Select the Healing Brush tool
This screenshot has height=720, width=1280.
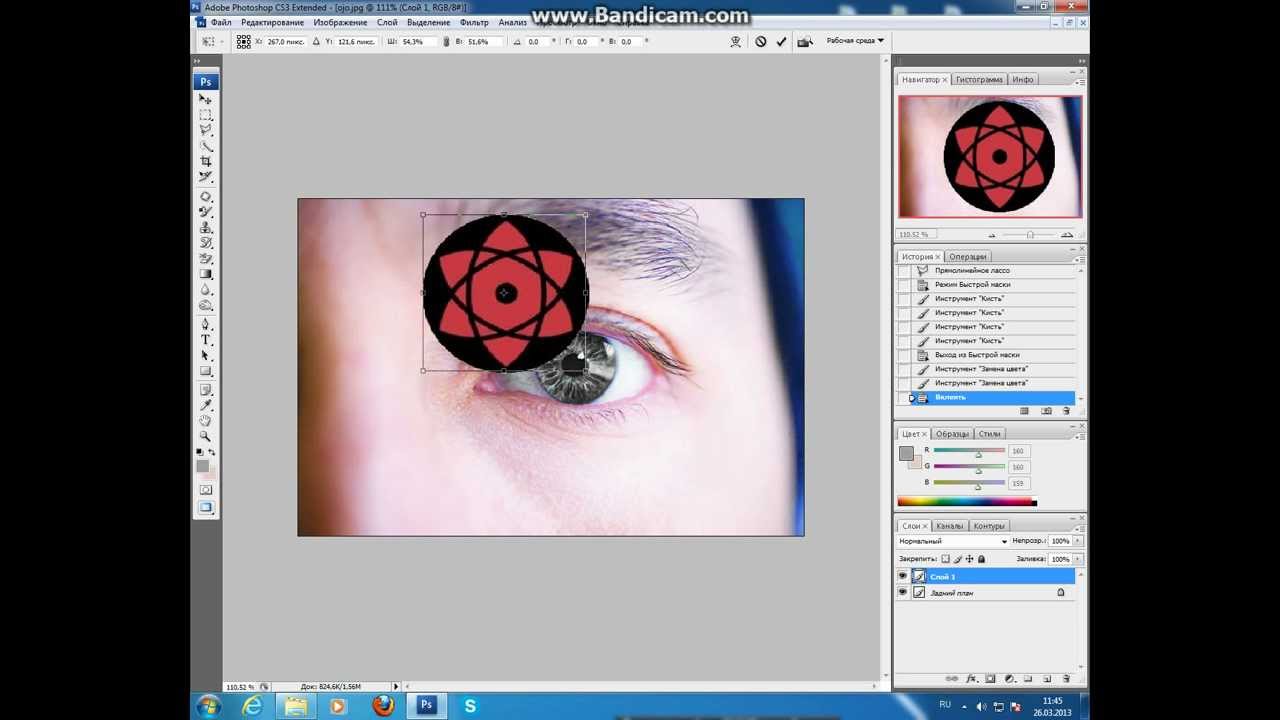(206, 196)
